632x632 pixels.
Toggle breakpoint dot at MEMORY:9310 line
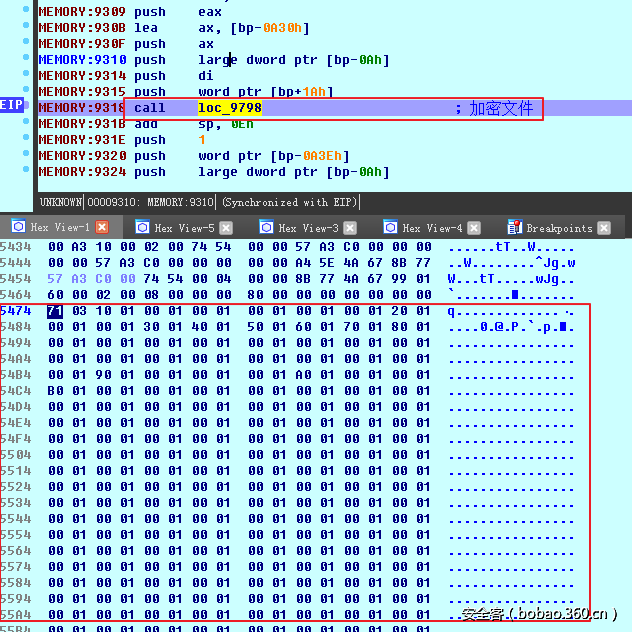pos(27,60)
